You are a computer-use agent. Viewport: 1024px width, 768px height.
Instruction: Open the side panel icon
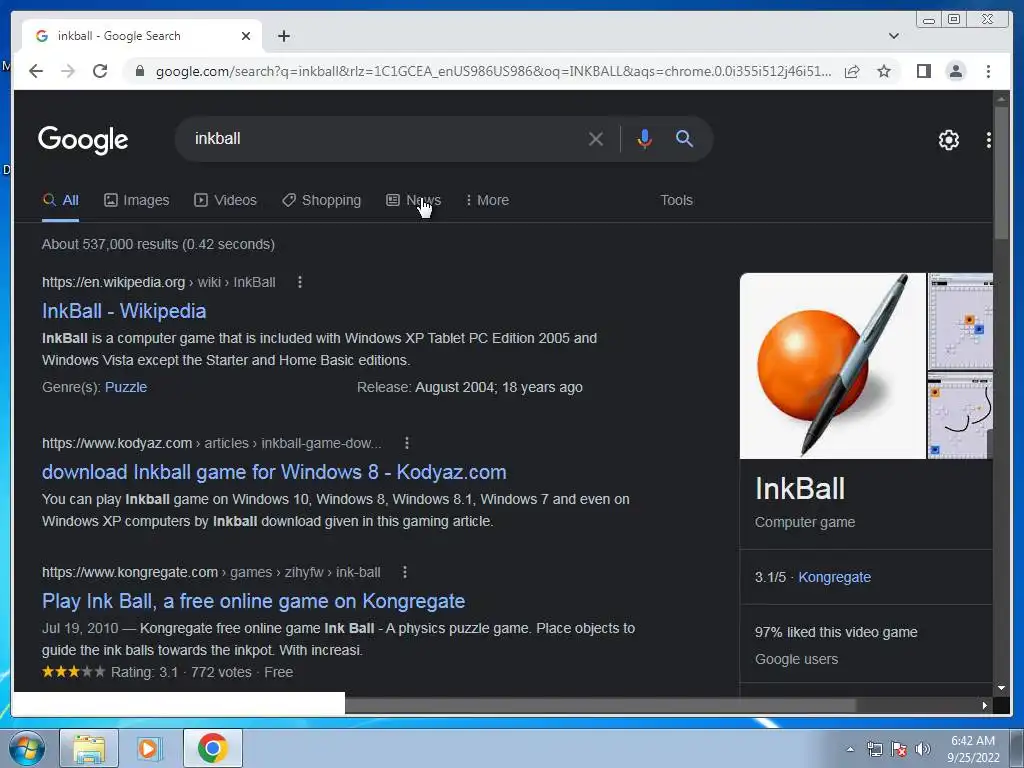923,71
